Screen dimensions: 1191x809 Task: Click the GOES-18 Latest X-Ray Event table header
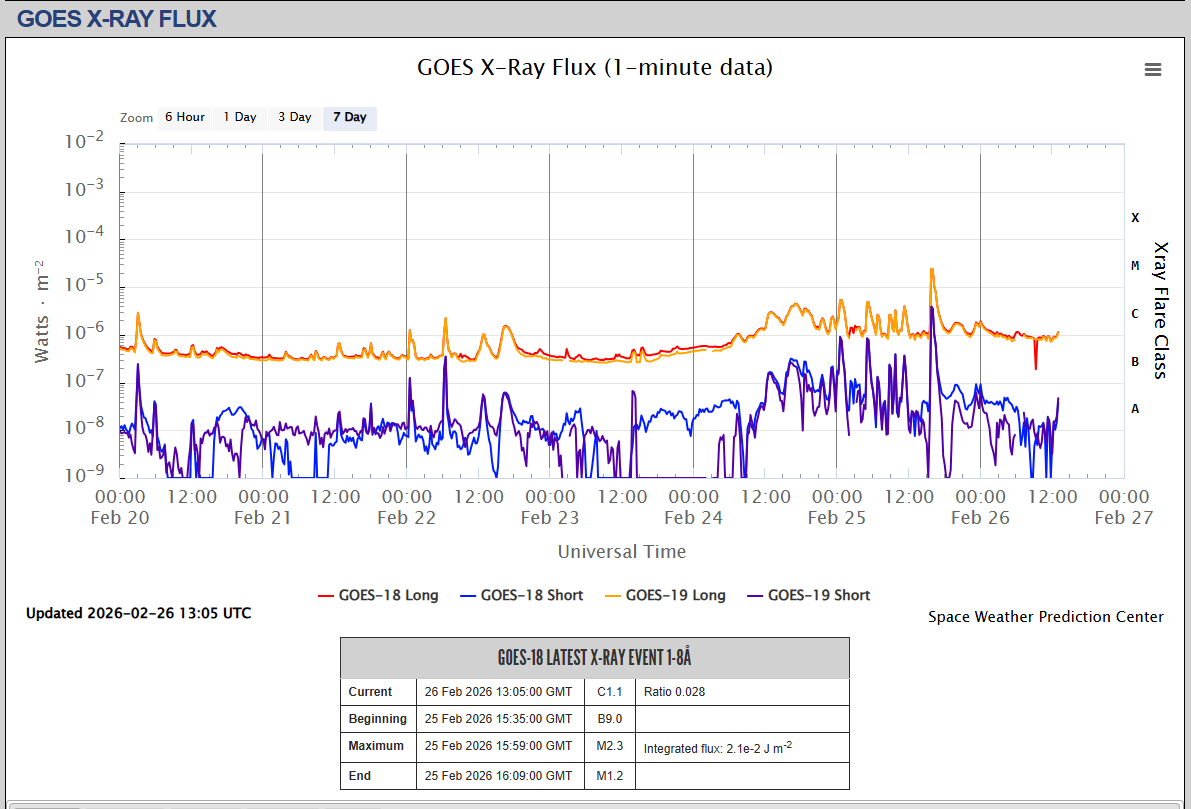point(594,657)
